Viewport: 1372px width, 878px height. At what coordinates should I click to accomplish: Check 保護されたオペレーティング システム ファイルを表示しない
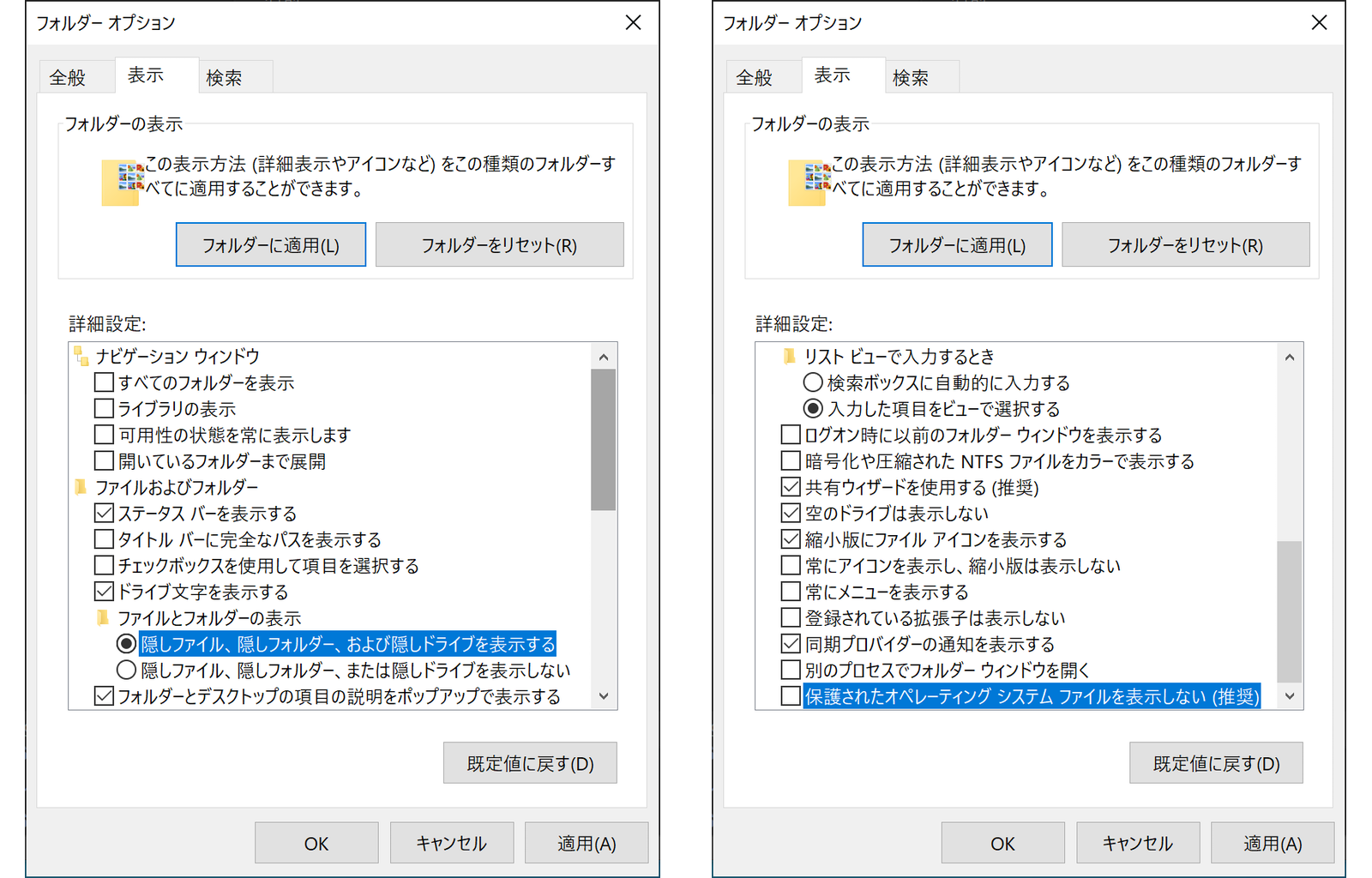point(791,696)
